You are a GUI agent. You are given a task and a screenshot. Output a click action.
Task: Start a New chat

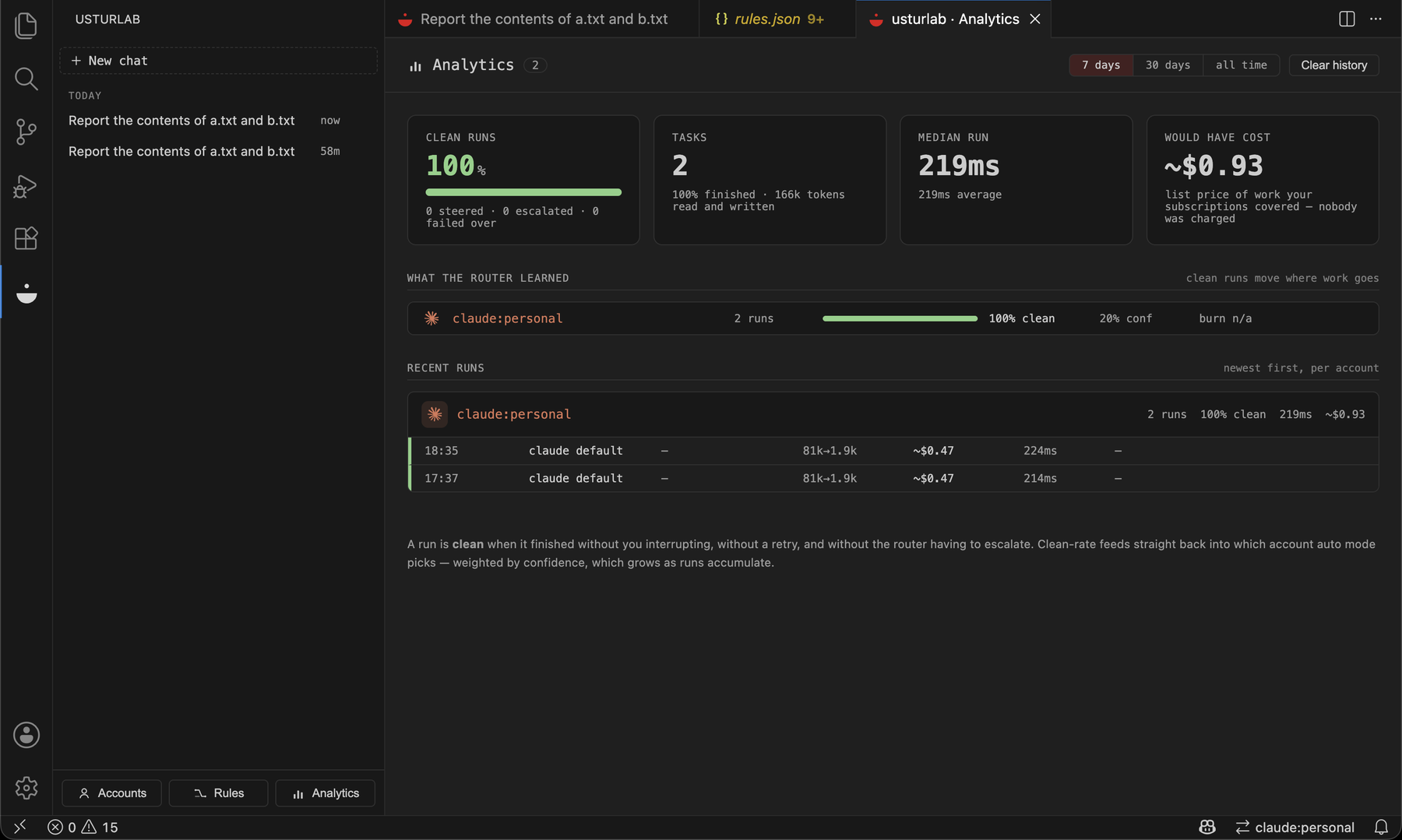pos(218,61)
